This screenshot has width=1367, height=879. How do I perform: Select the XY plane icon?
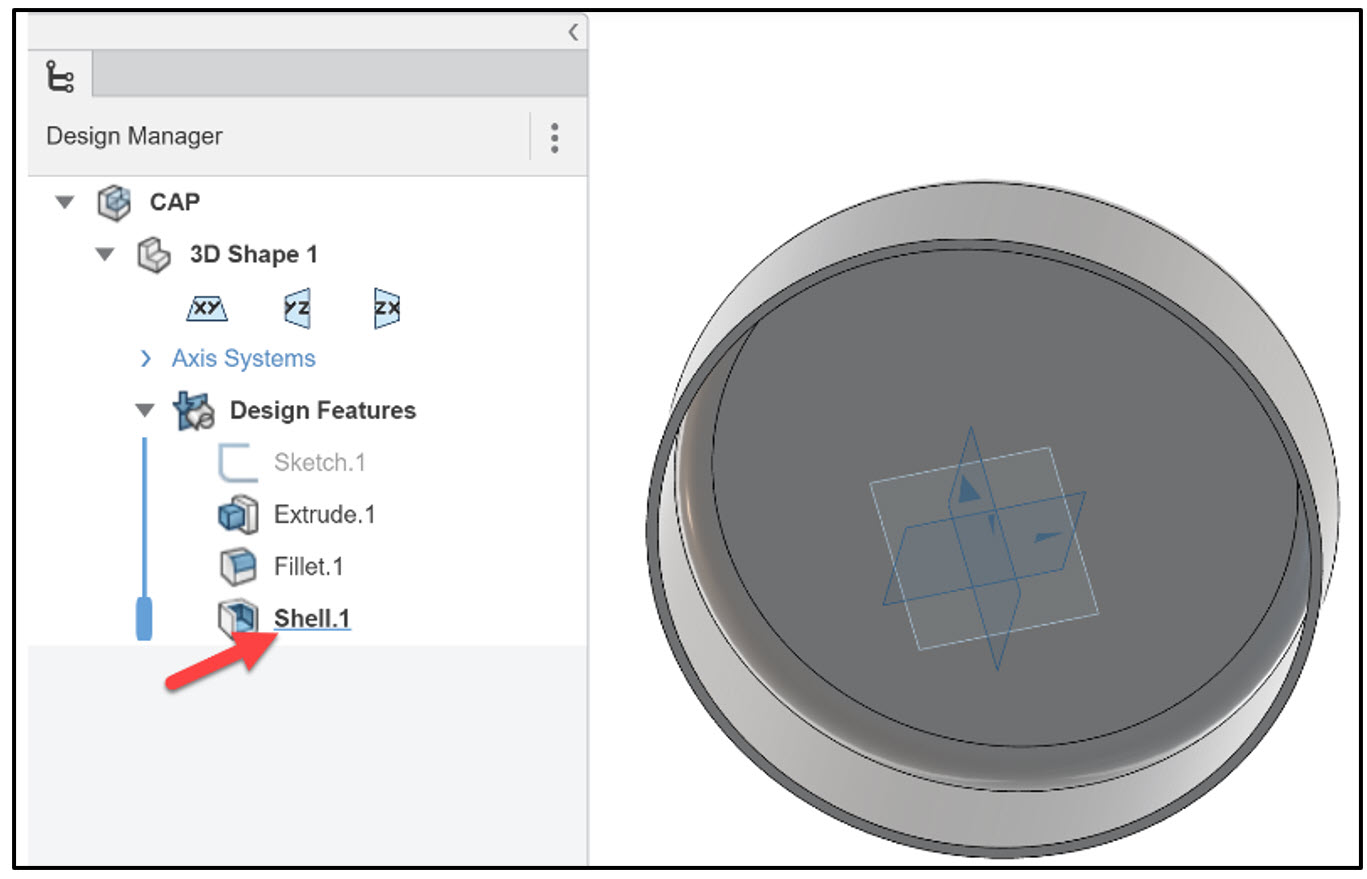(206, 309)
